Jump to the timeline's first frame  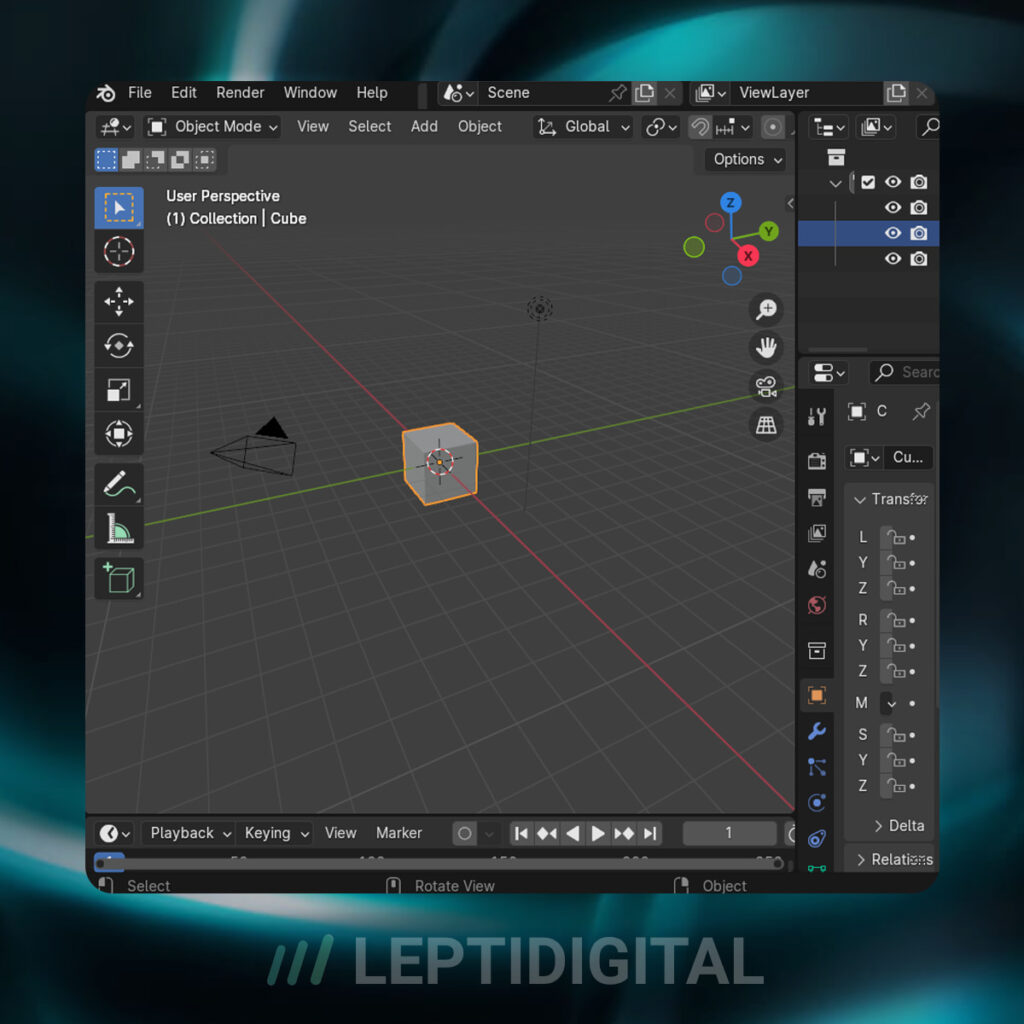pyautogui.click(x=521, y=834)
